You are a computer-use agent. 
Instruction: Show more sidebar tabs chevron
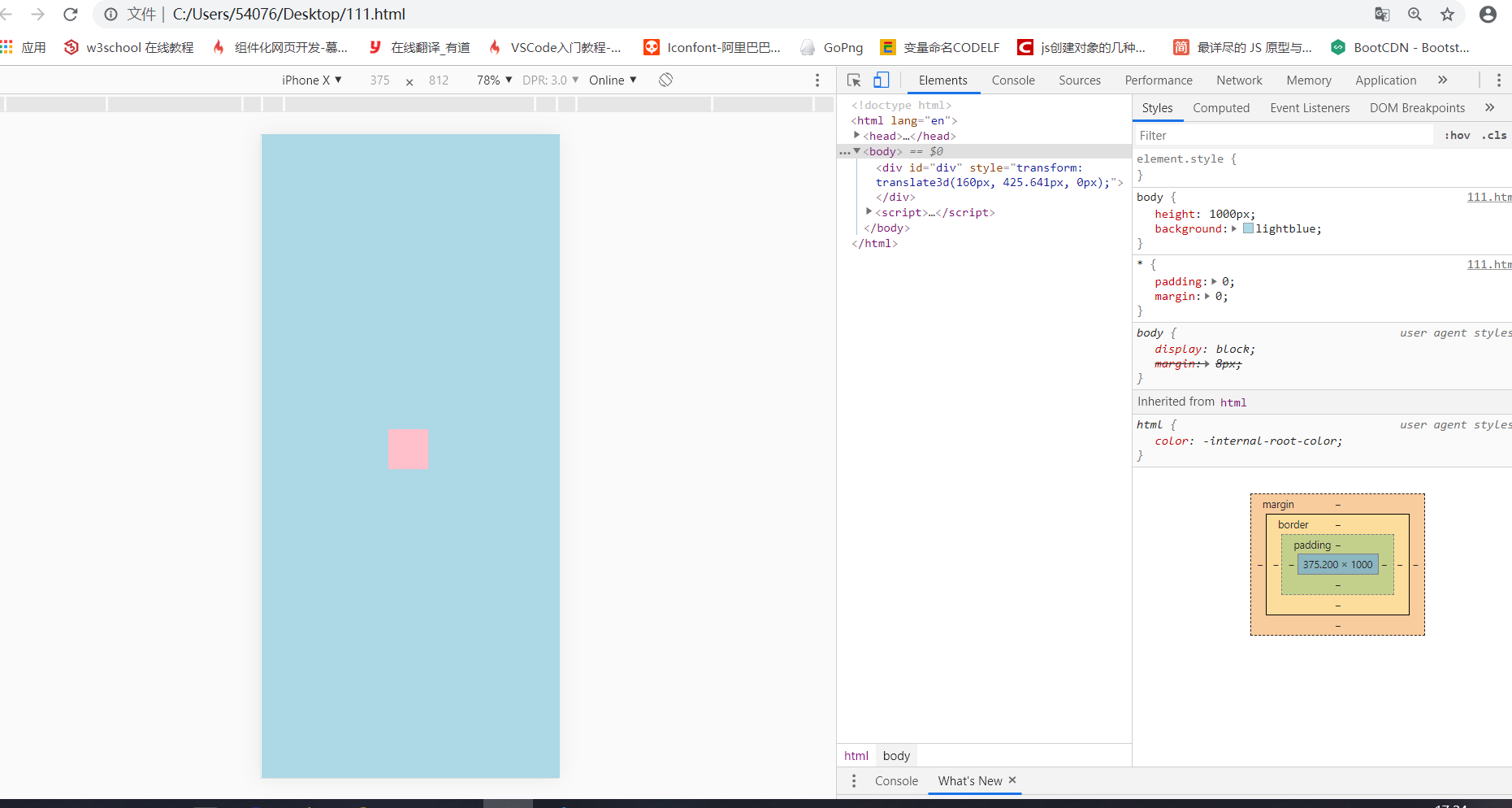point(1489,107)
